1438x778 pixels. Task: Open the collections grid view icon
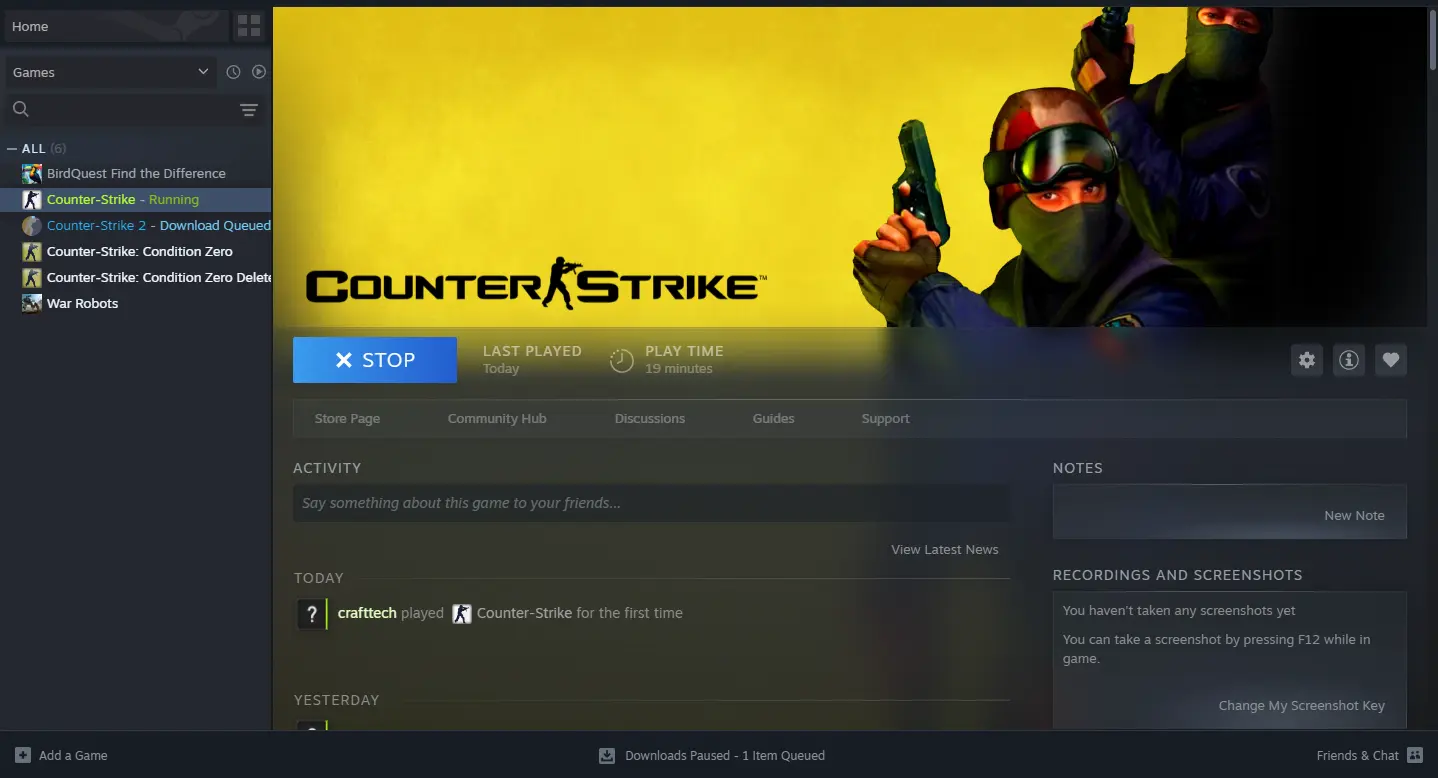click(x=249, y=26)
